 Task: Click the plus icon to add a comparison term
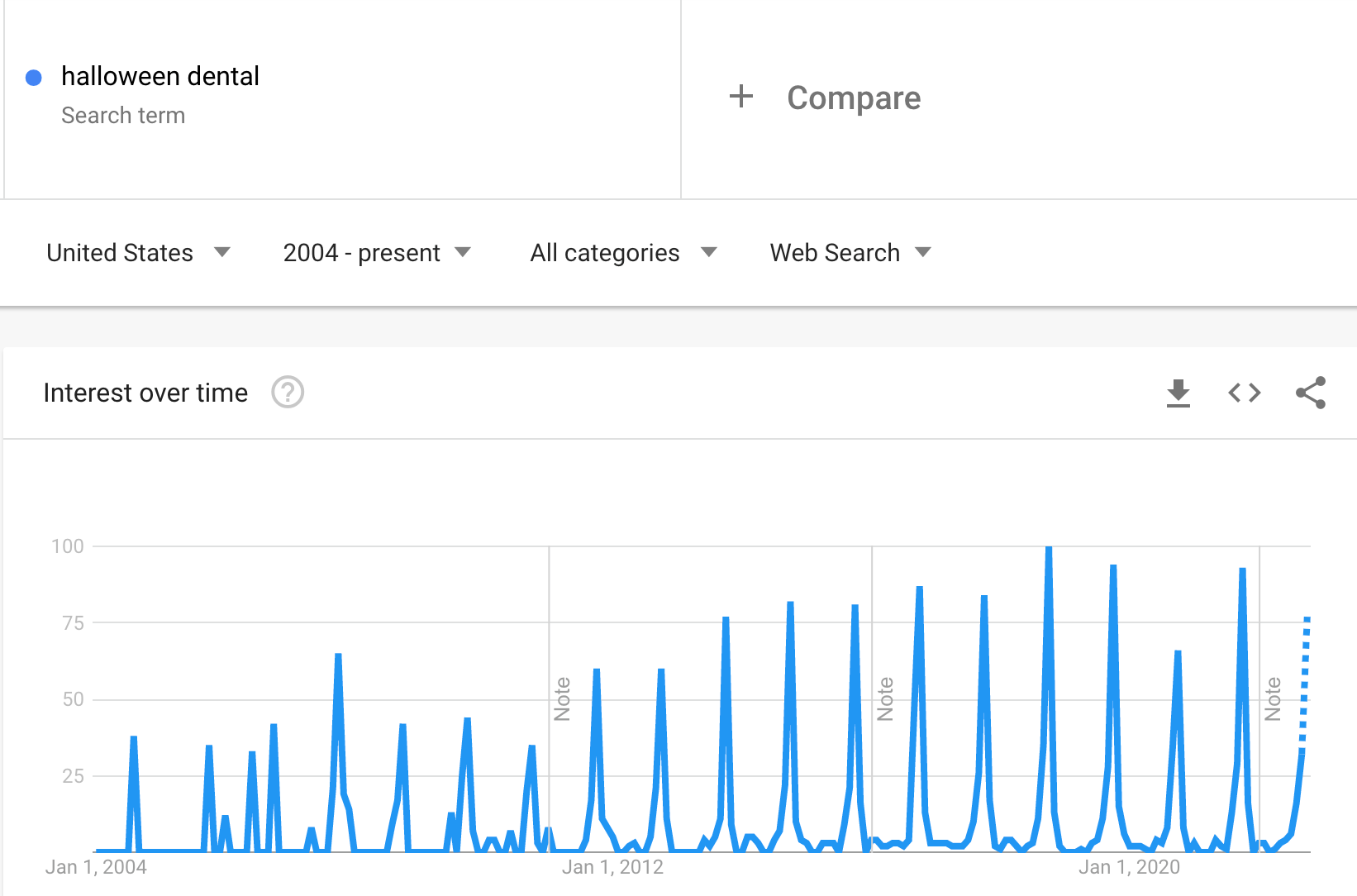coord(741,97)
